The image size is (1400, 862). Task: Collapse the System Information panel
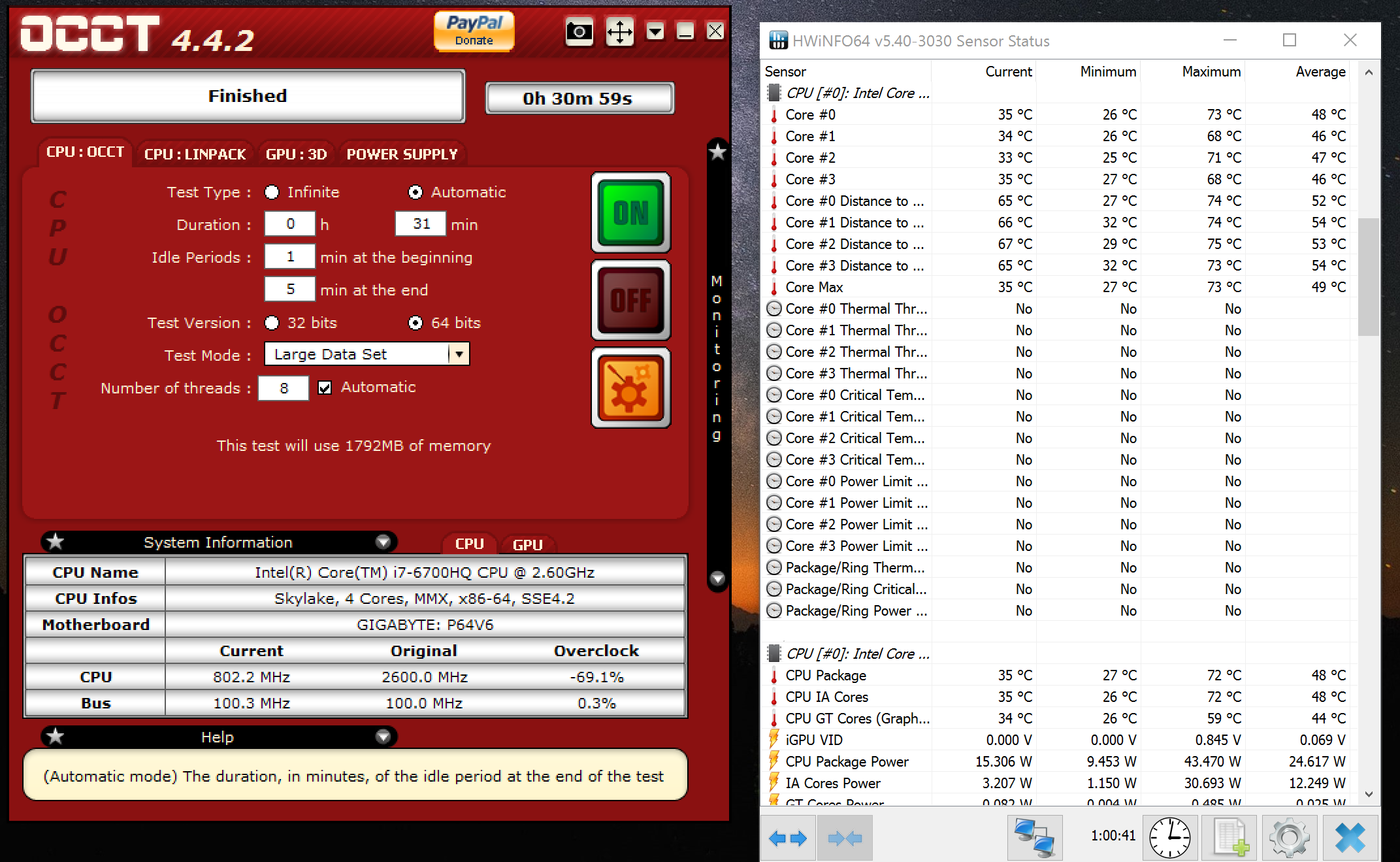click(383, 542)
